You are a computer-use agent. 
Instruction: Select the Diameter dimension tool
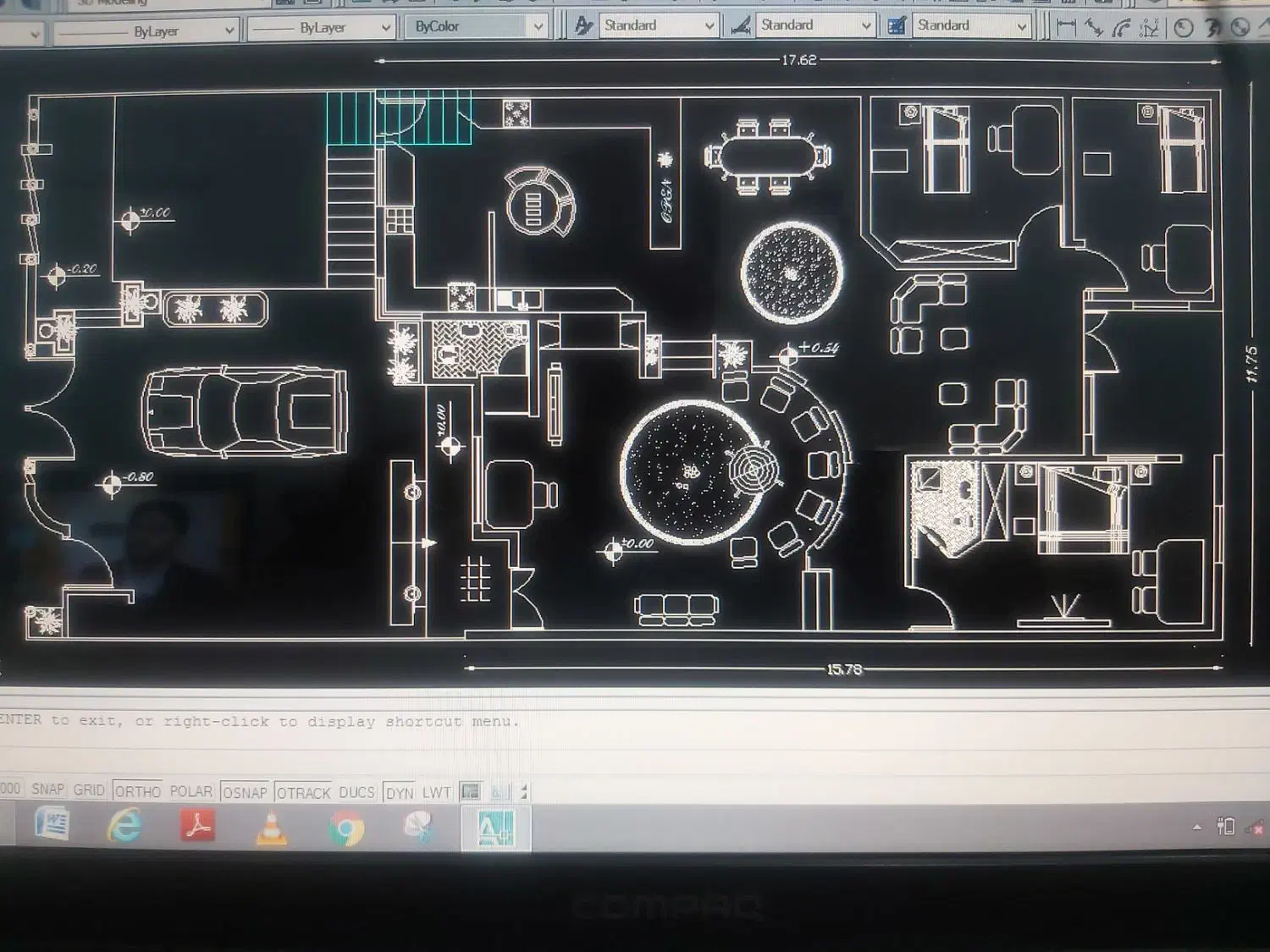[1240, 28]
